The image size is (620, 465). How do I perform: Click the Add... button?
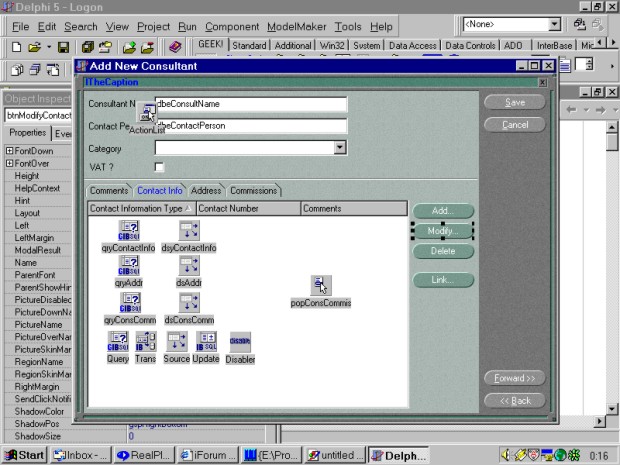point(443,211)
